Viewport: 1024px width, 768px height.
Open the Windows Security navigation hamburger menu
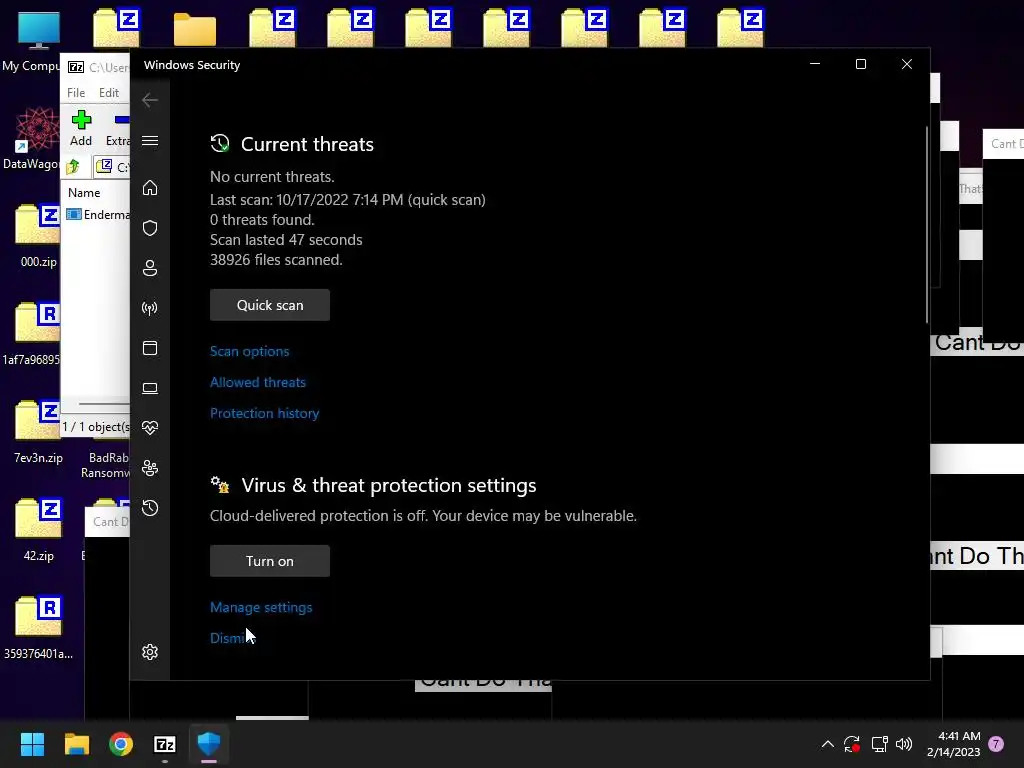(x=150, y=141)
